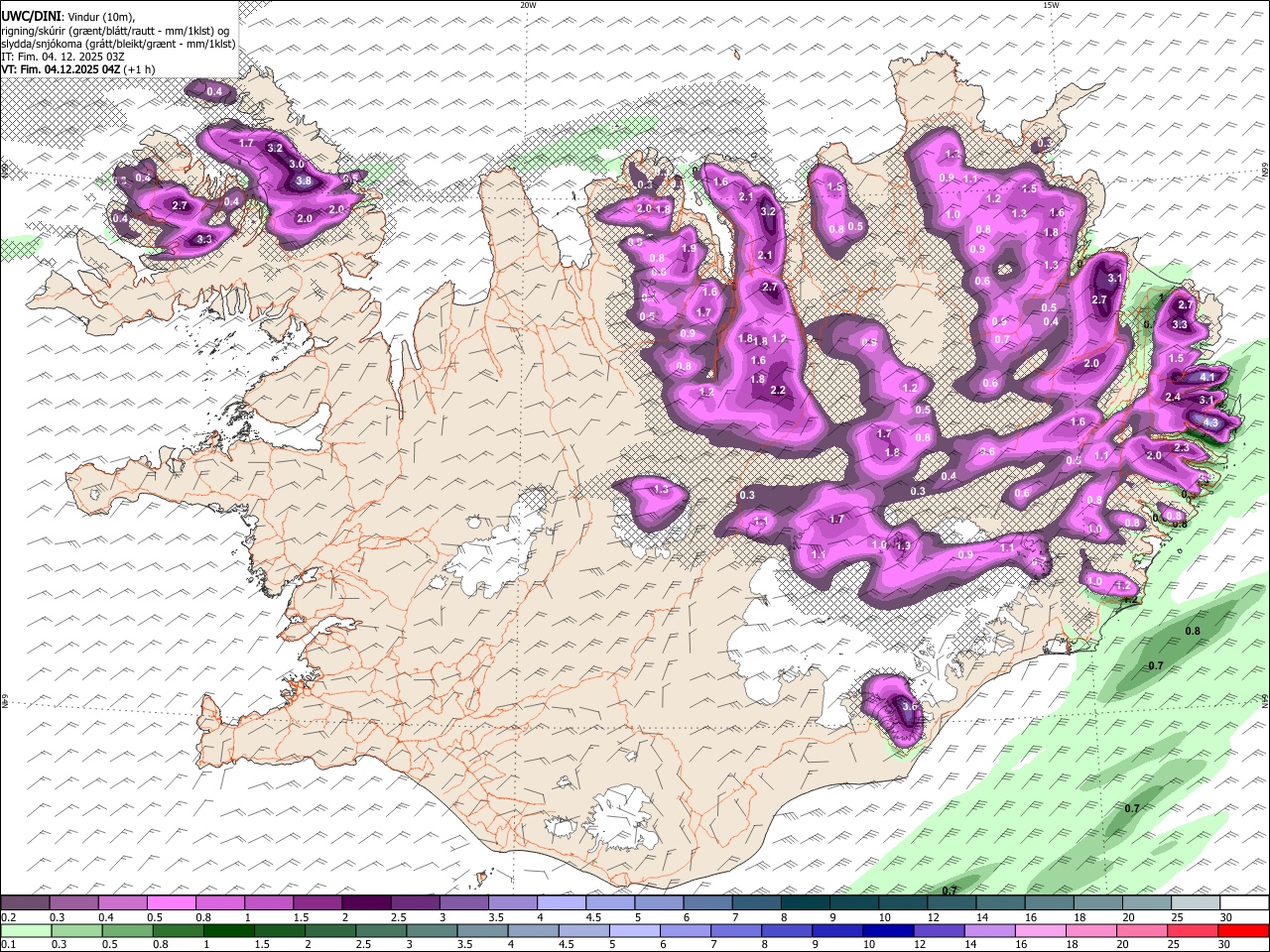The height and width of the screenshot is (952, 1270).
Task: Click the 3.0 snowfall value in the Westfjords
Action: [296, 165]
